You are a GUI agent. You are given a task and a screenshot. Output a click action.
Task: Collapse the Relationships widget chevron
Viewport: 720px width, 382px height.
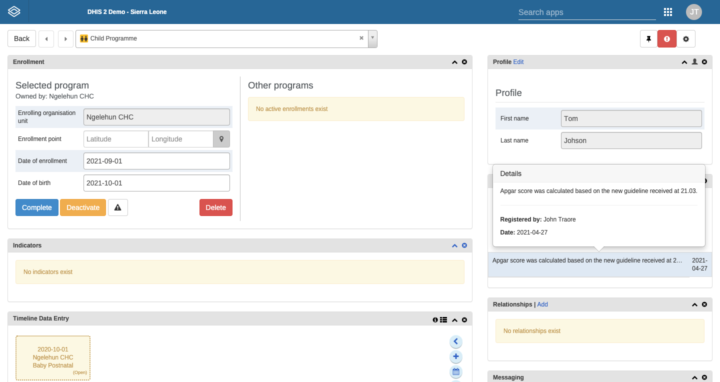[694, 304]
